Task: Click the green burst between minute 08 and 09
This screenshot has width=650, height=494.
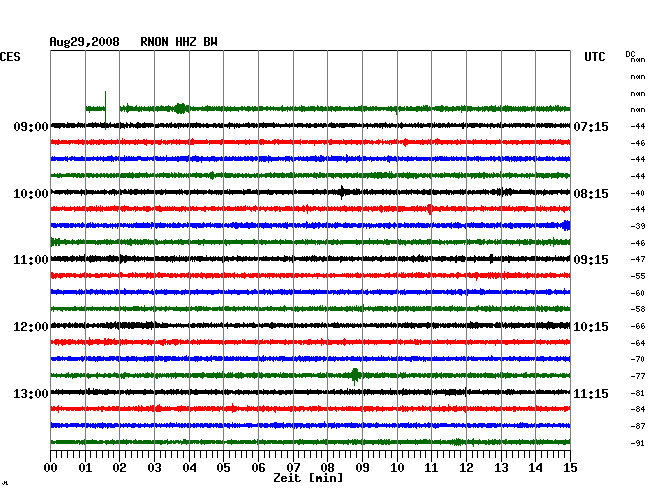Action: [355, 376]
